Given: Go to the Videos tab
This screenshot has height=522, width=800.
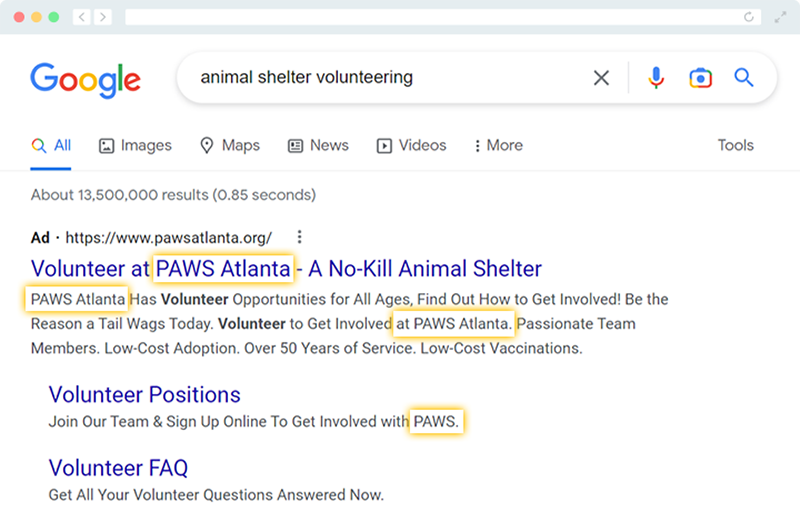Looking at the screenshot, I should click(x=411, y=145).
